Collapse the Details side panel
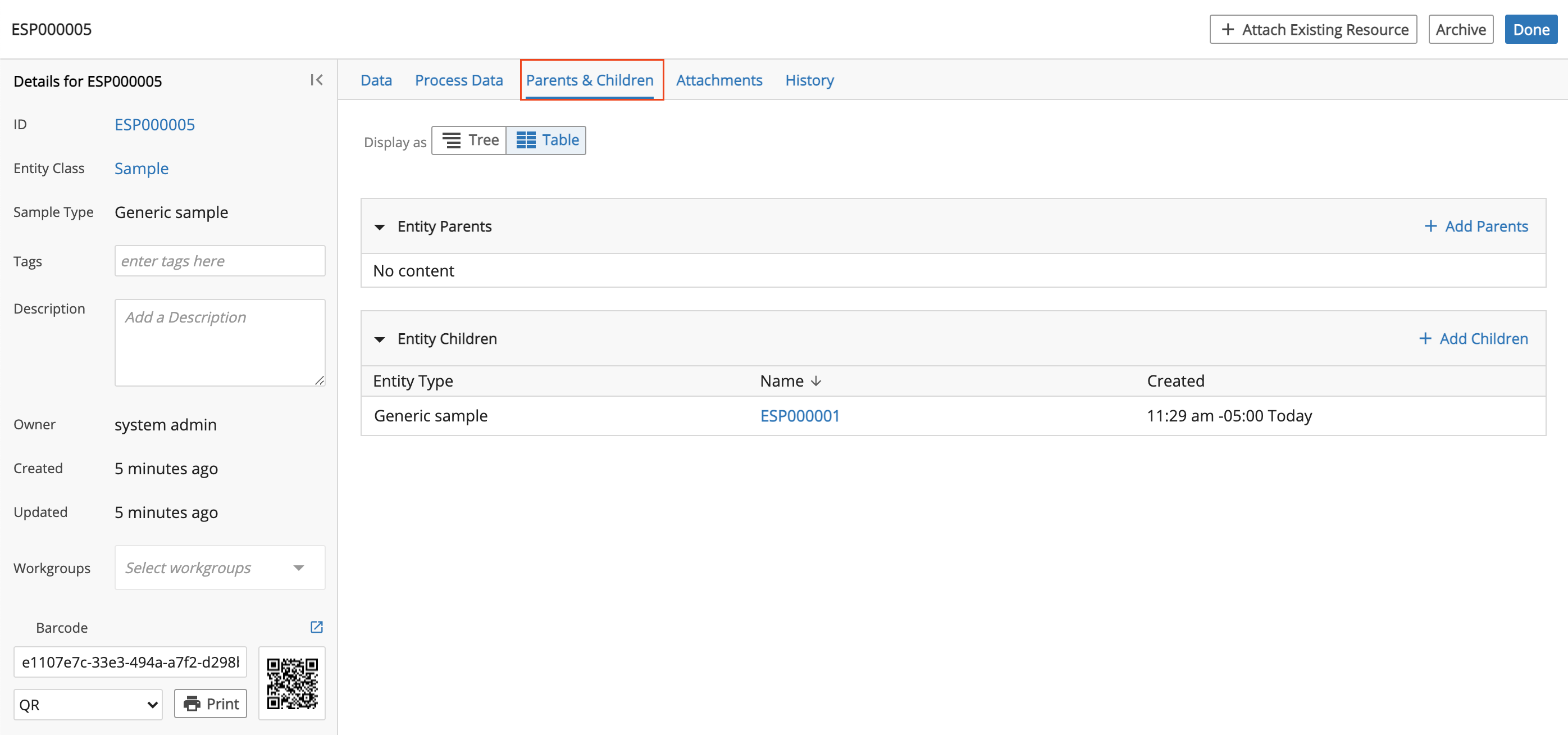This screenshot has width=1568, height=735. pos(316,80)
